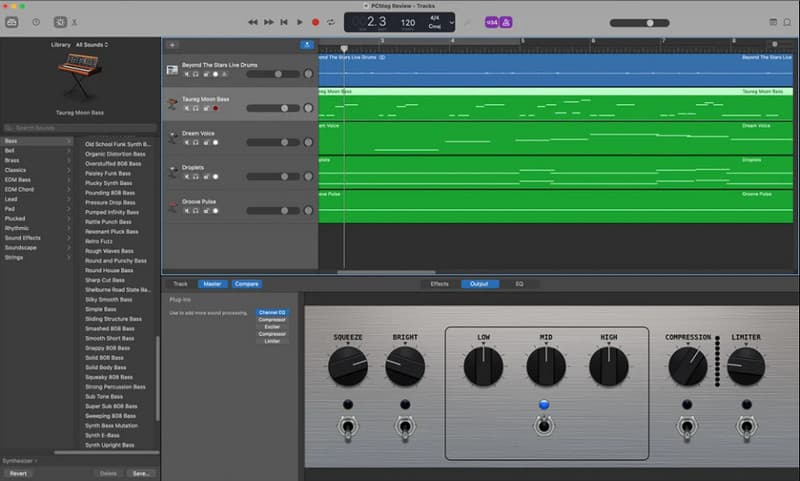The width and height of the screenshot is (800, 481).
Task: Flip the Limiter toggle switch
Action: [x=746, y=429]
